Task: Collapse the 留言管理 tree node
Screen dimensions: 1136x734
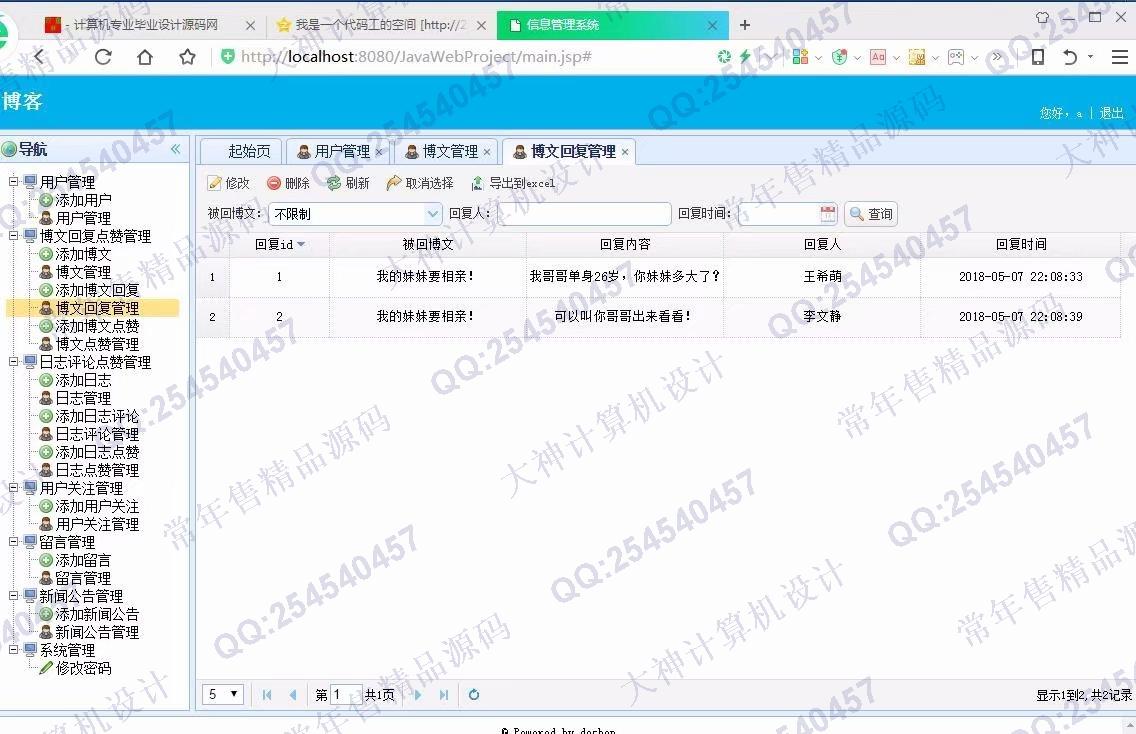Action: 14,541
